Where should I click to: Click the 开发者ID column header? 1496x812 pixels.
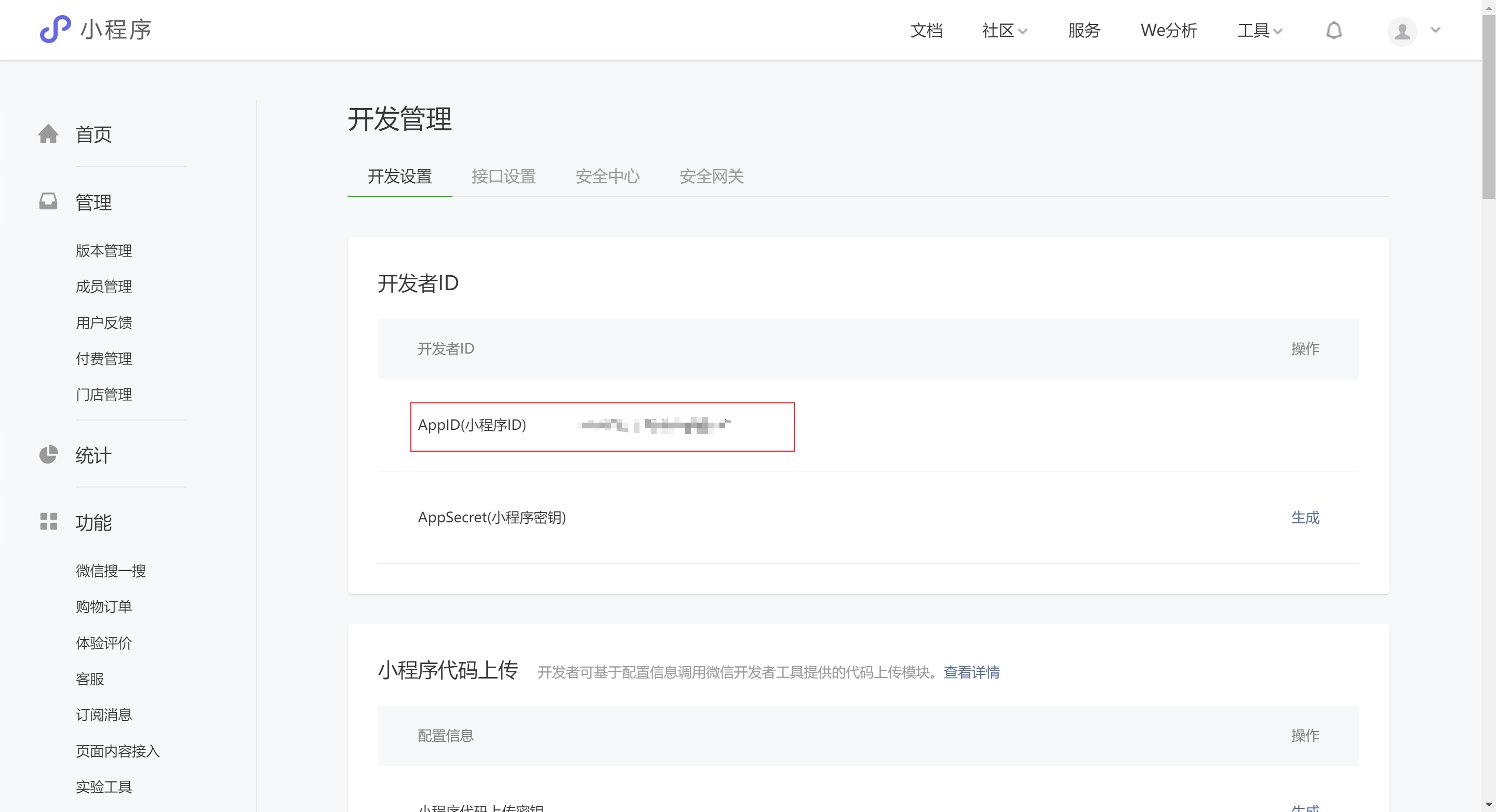(446, 349)
